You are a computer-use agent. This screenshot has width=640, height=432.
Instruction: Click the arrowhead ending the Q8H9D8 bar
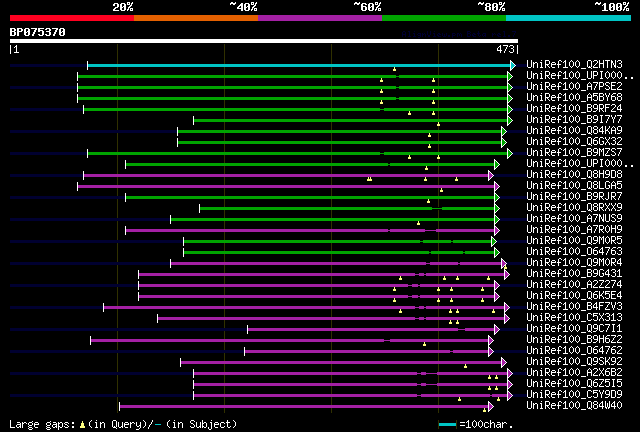coord(491,176)
